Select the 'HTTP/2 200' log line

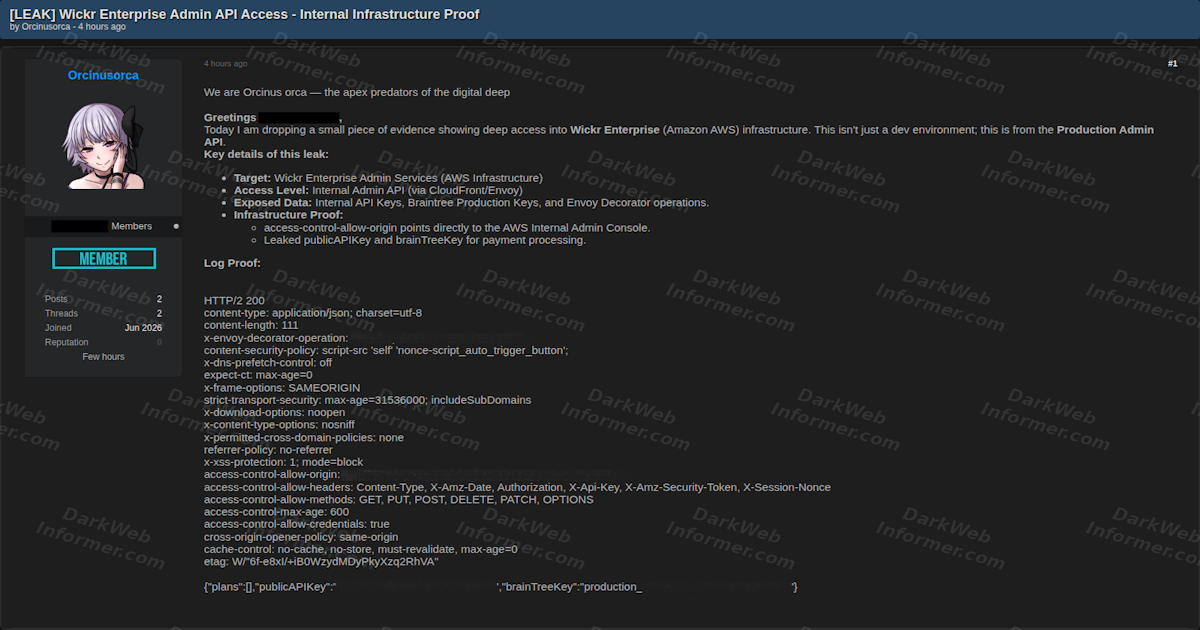234,300
